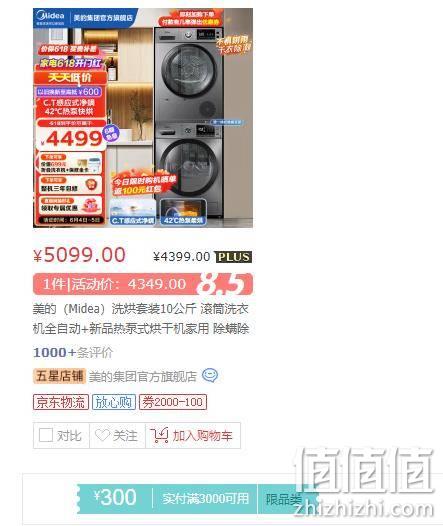Add item via 加入购物车 button
Image resolution: width=443 pixels, height=526 pixels.
193,435
